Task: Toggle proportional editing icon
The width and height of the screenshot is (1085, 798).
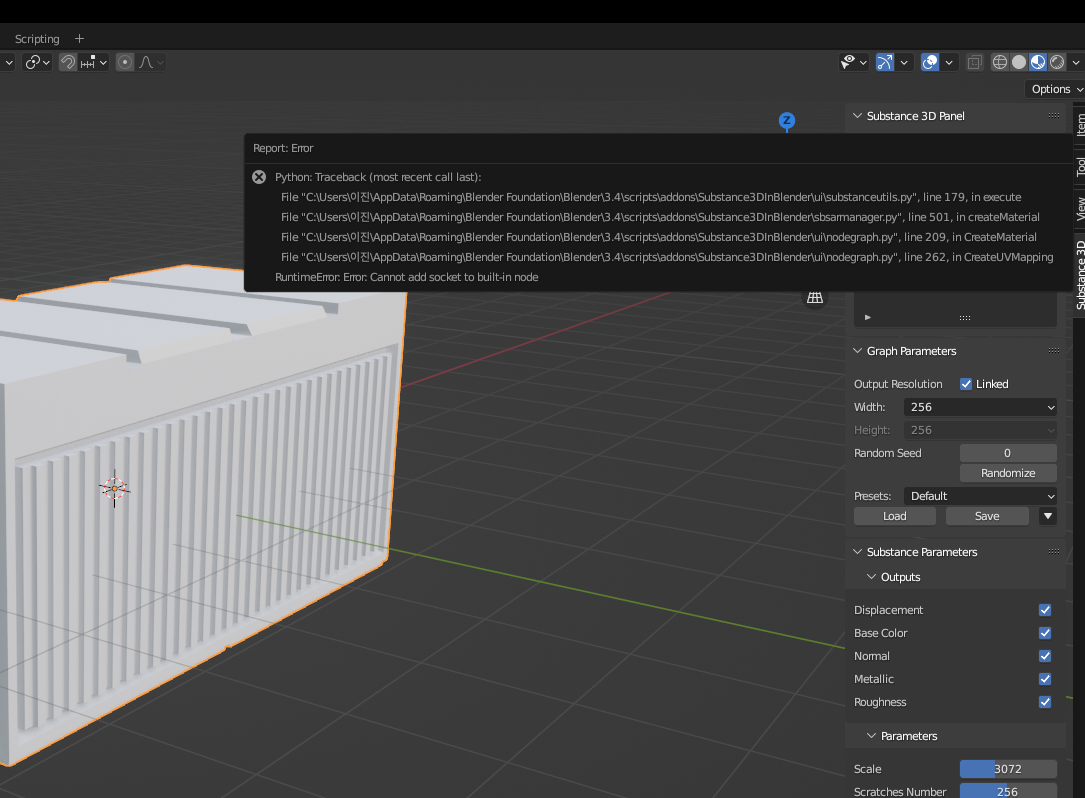Action: pyautogui.click(x=125, y=62)
